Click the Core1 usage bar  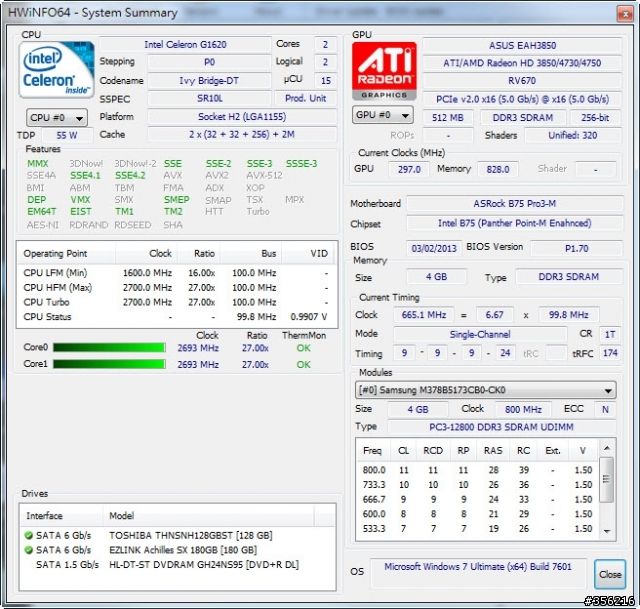(x=109, y=364)
